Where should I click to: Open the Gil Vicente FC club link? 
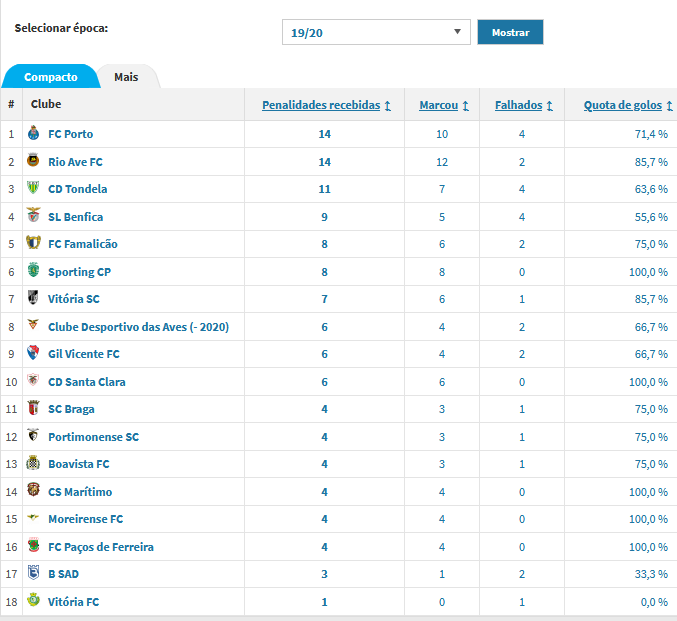(84, 354)
